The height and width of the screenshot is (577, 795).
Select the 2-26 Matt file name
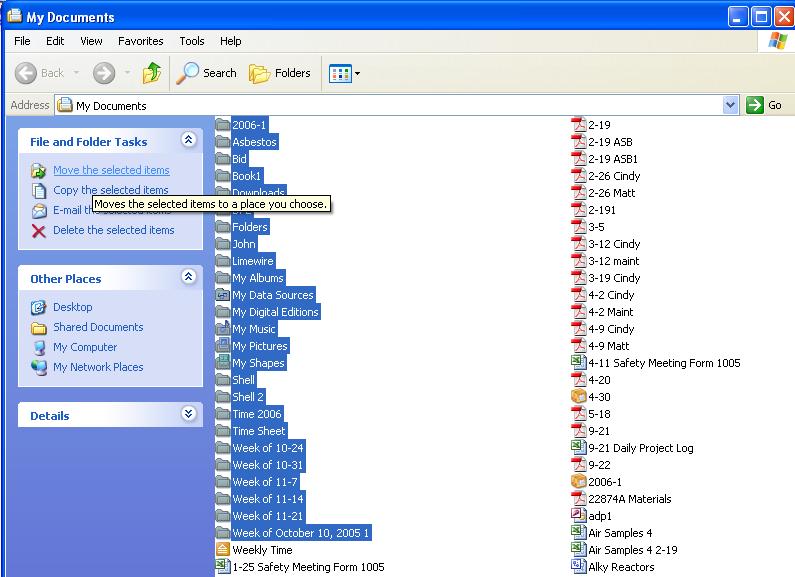[611, 193]
